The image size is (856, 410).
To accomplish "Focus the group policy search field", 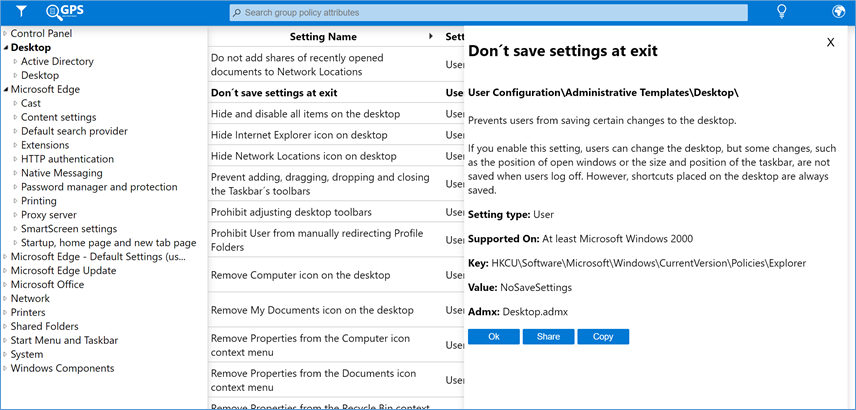I will click(489, 13).
